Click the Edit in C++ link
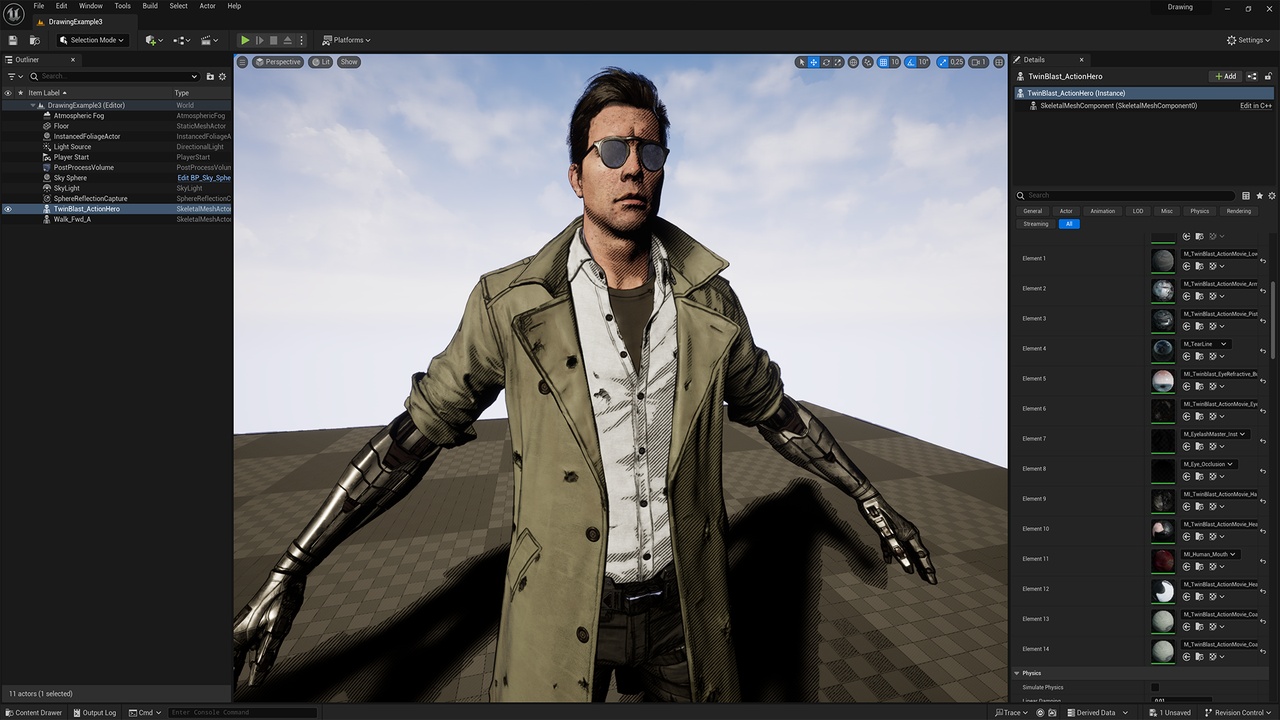Image resolution: width=1280 pixels, height=720 pixels. [1256, 105]
